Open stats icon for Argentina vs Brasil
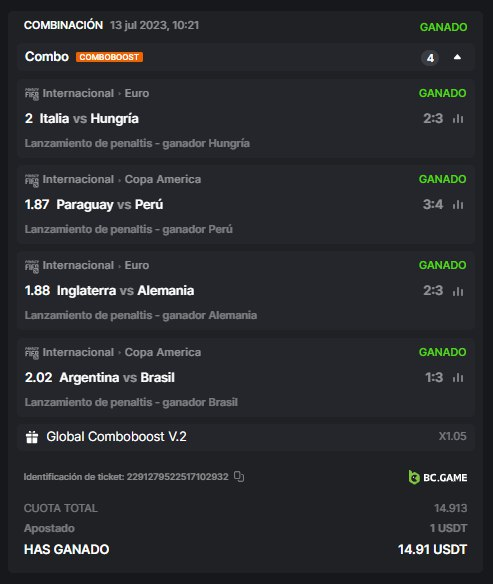Viewport: 493px width, 584px height. pos(458,378)
